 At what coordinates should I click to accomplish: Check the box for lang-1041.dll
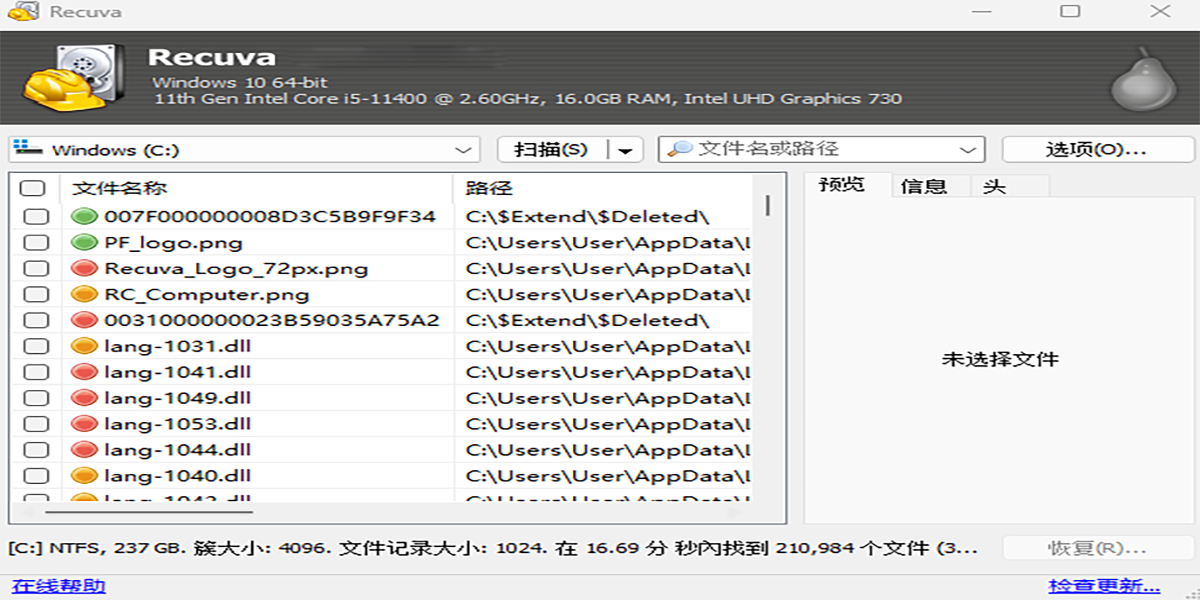point(36,372)
